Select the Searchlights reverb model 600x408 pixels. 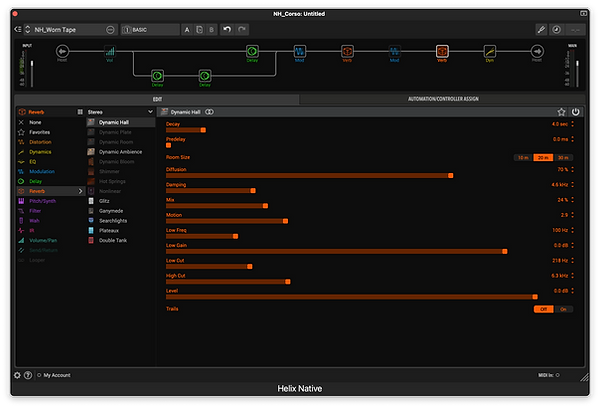pos(121,221)
